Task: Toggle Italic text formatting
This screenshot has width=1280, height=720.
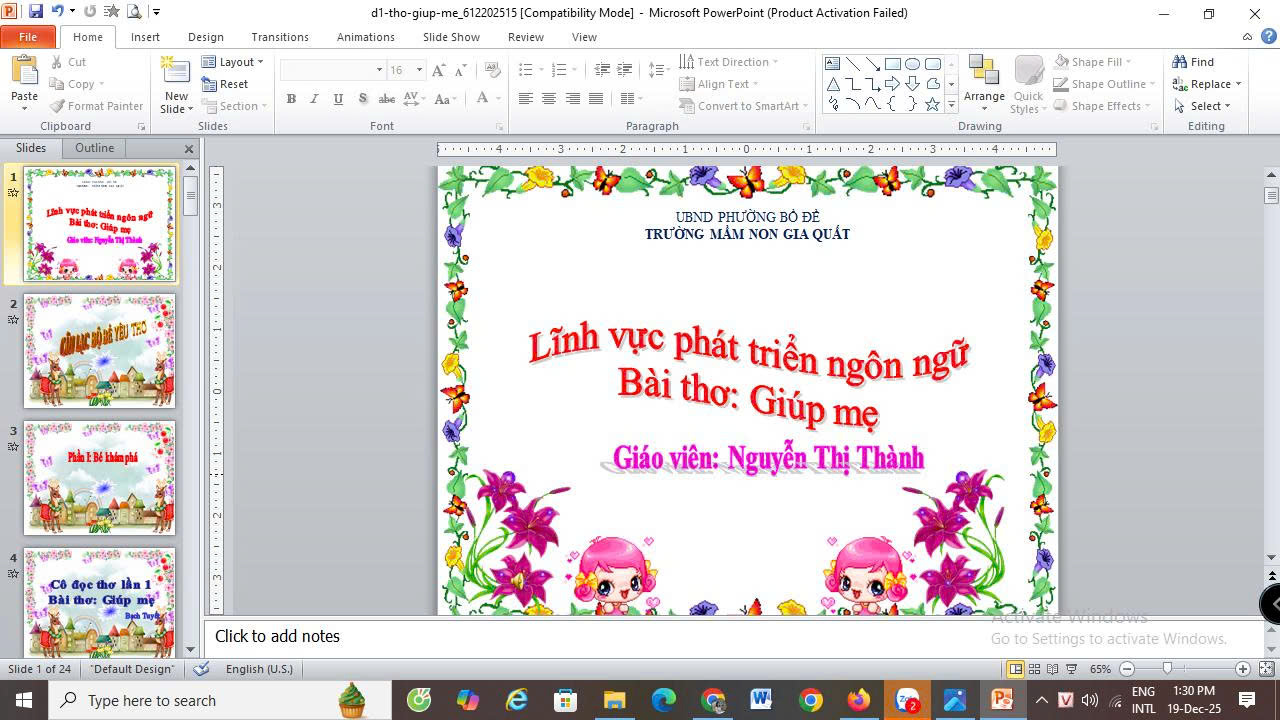Action: 314,98
